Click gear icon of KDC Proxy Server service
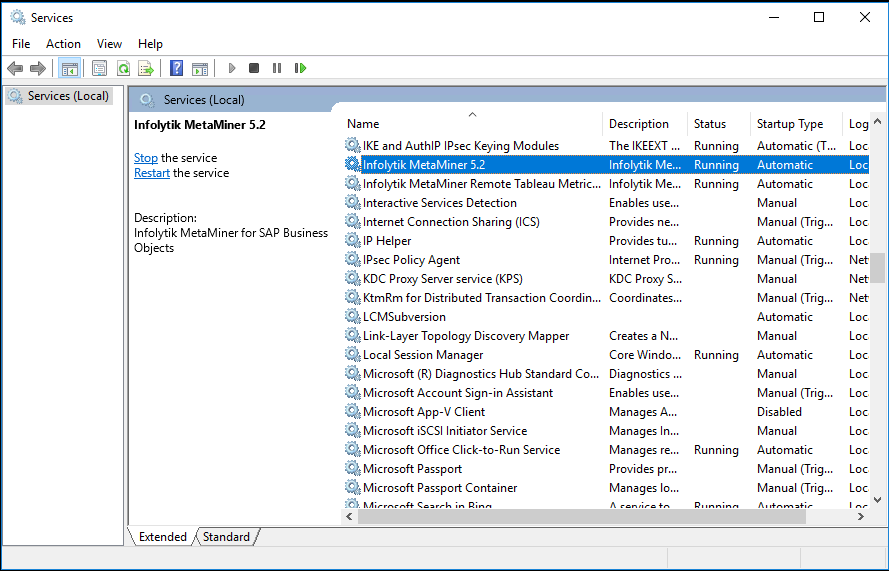This screenshot has height=571, width=889. [353, 278]
